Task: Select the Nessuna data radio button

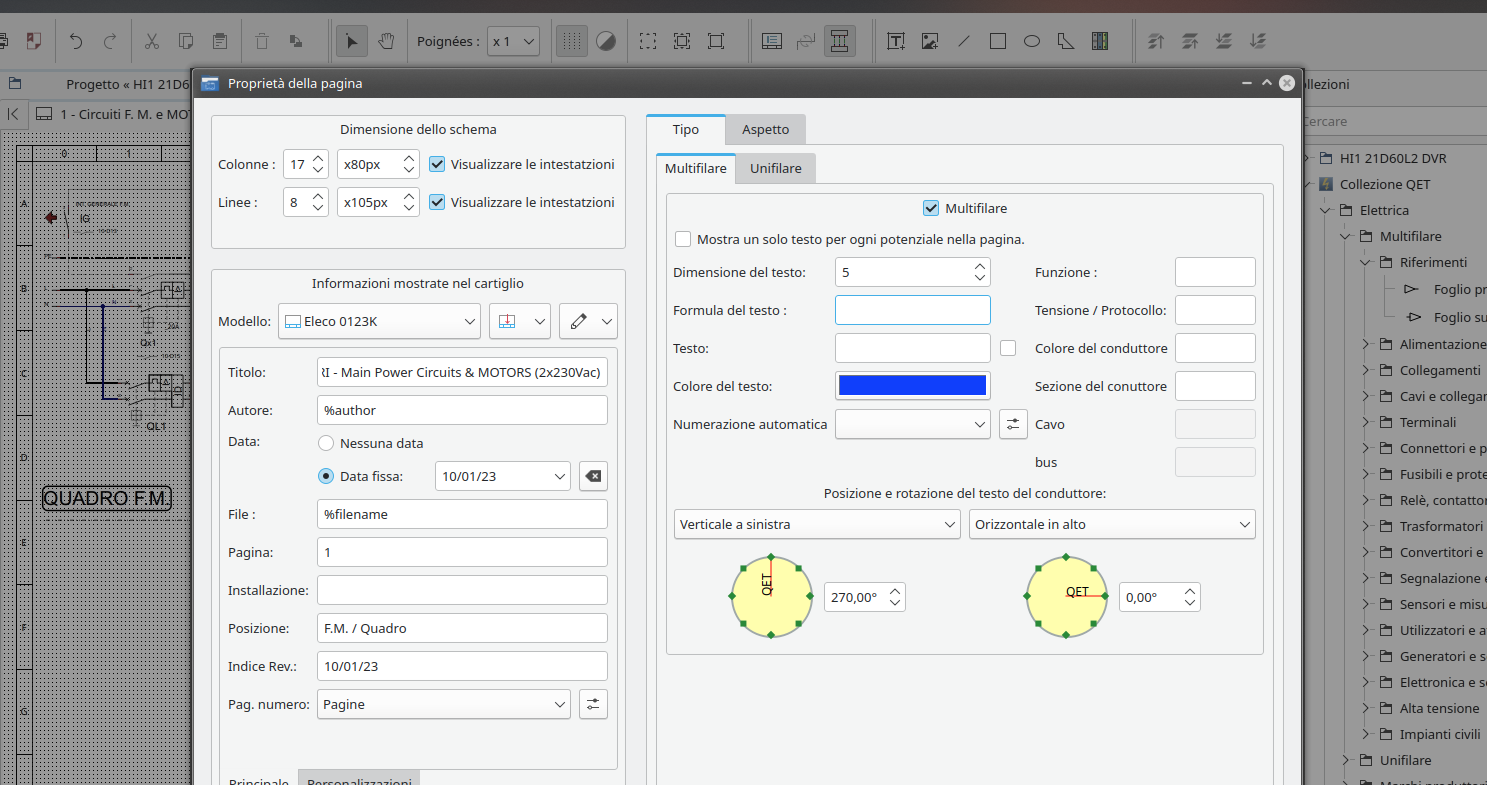Action: [x=326, y=443]
